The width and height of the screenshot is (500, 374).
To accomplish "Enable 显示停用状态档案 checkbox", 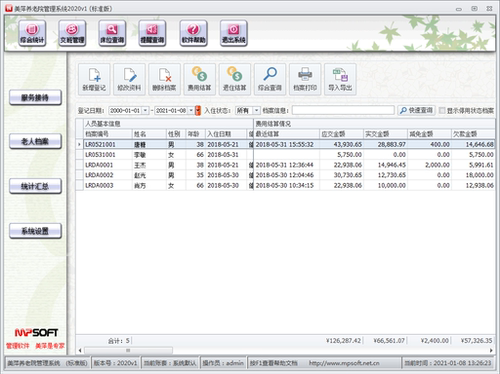I will 442,110.
